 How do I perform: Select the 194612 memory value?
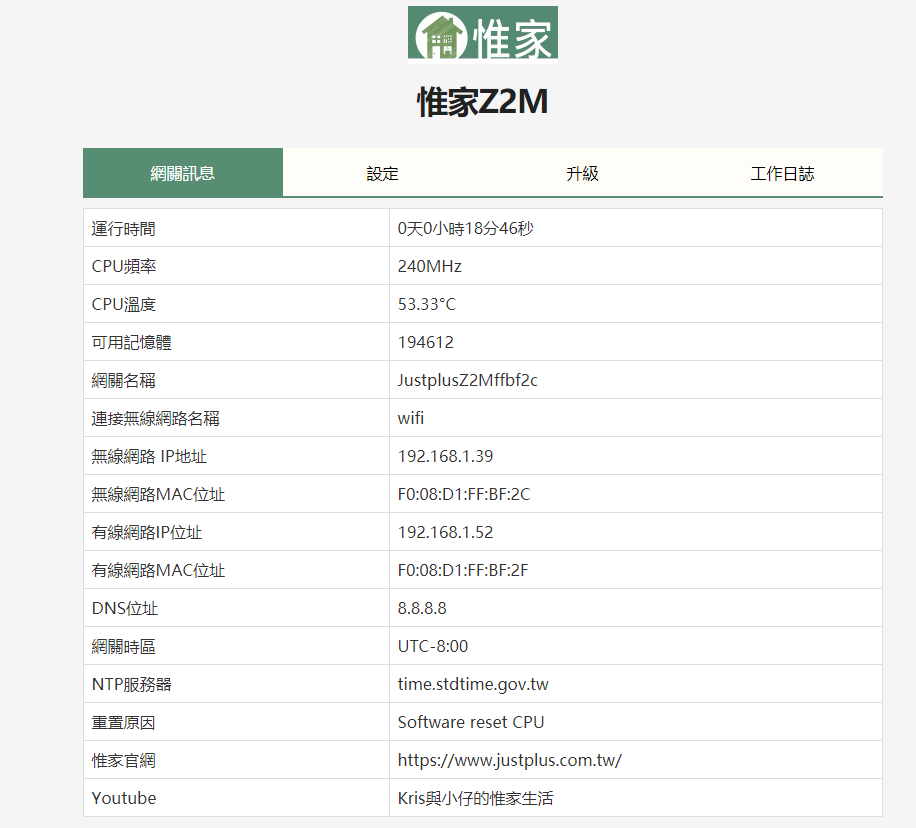425,342
